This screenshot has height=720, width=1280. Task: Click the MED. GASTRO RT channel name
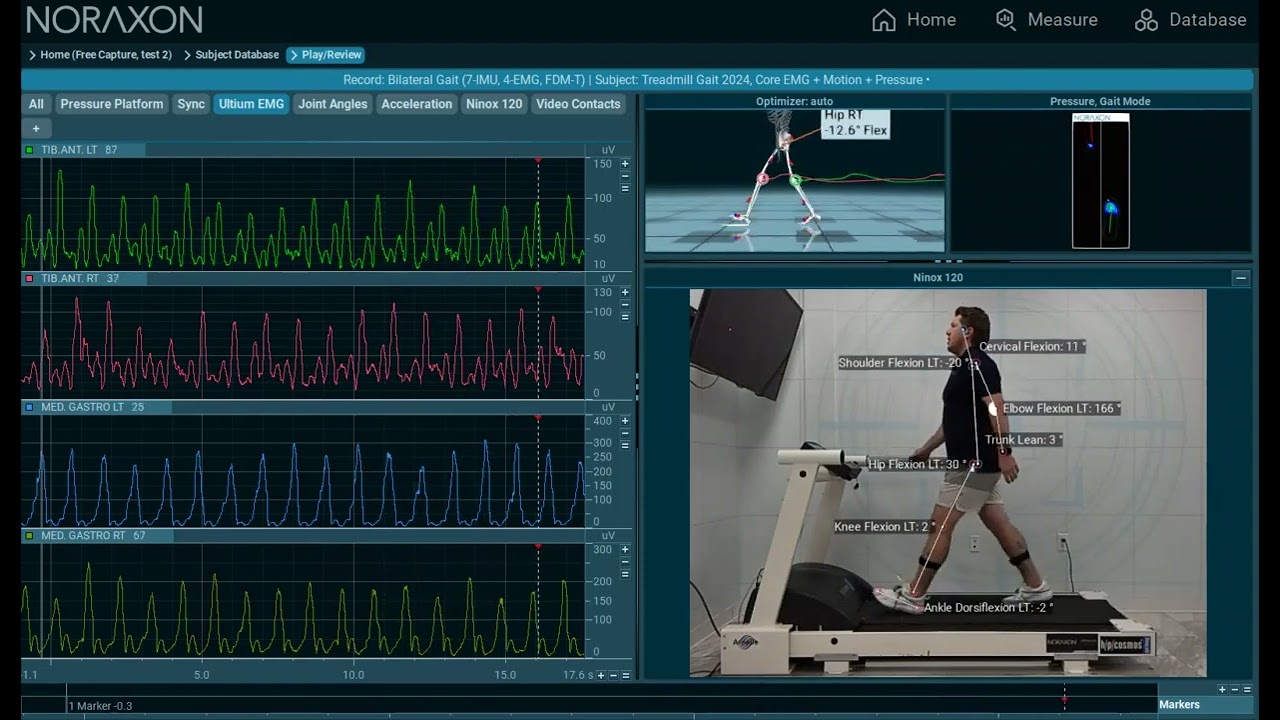tap(83, 536)
